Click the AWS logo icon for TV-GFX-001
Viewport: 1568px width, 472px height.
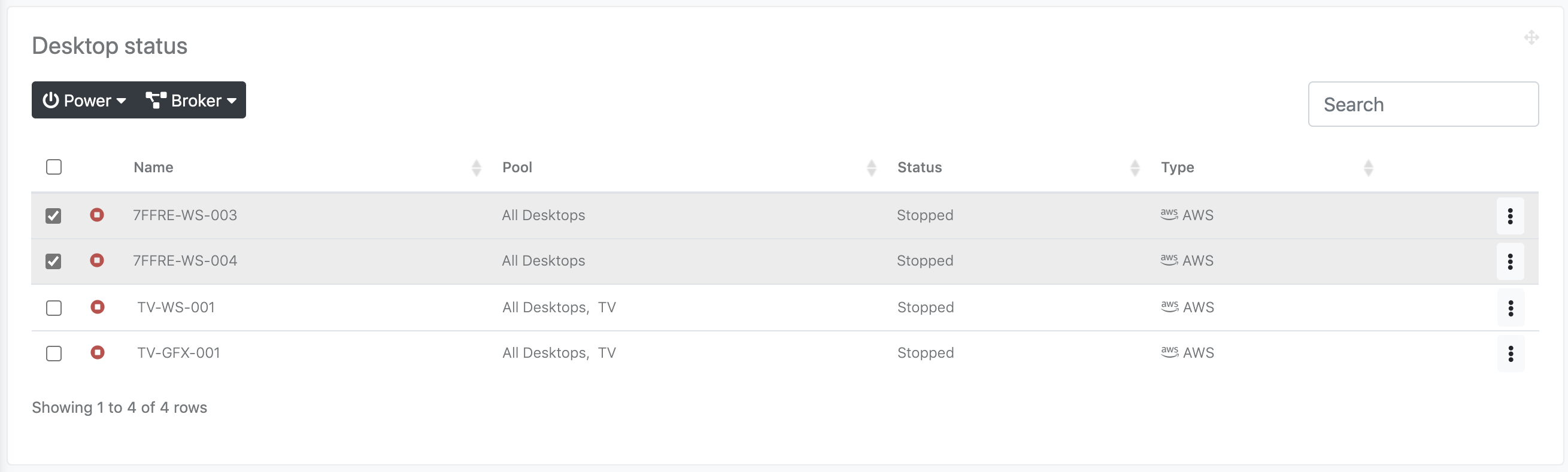point(1169,352)
